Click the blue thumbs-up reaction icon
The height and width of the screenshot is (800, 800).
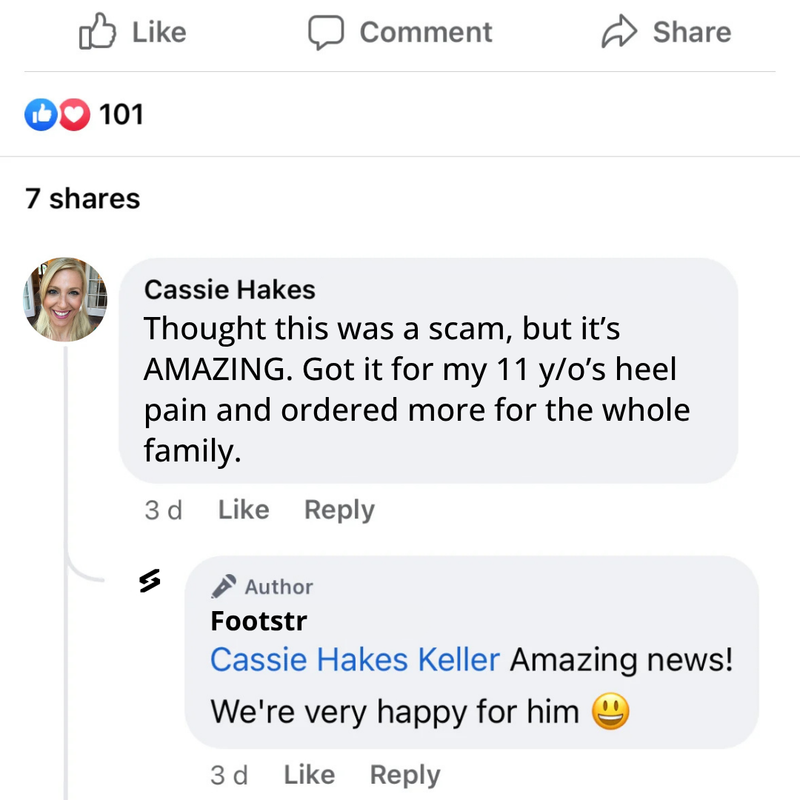(38, 115)
